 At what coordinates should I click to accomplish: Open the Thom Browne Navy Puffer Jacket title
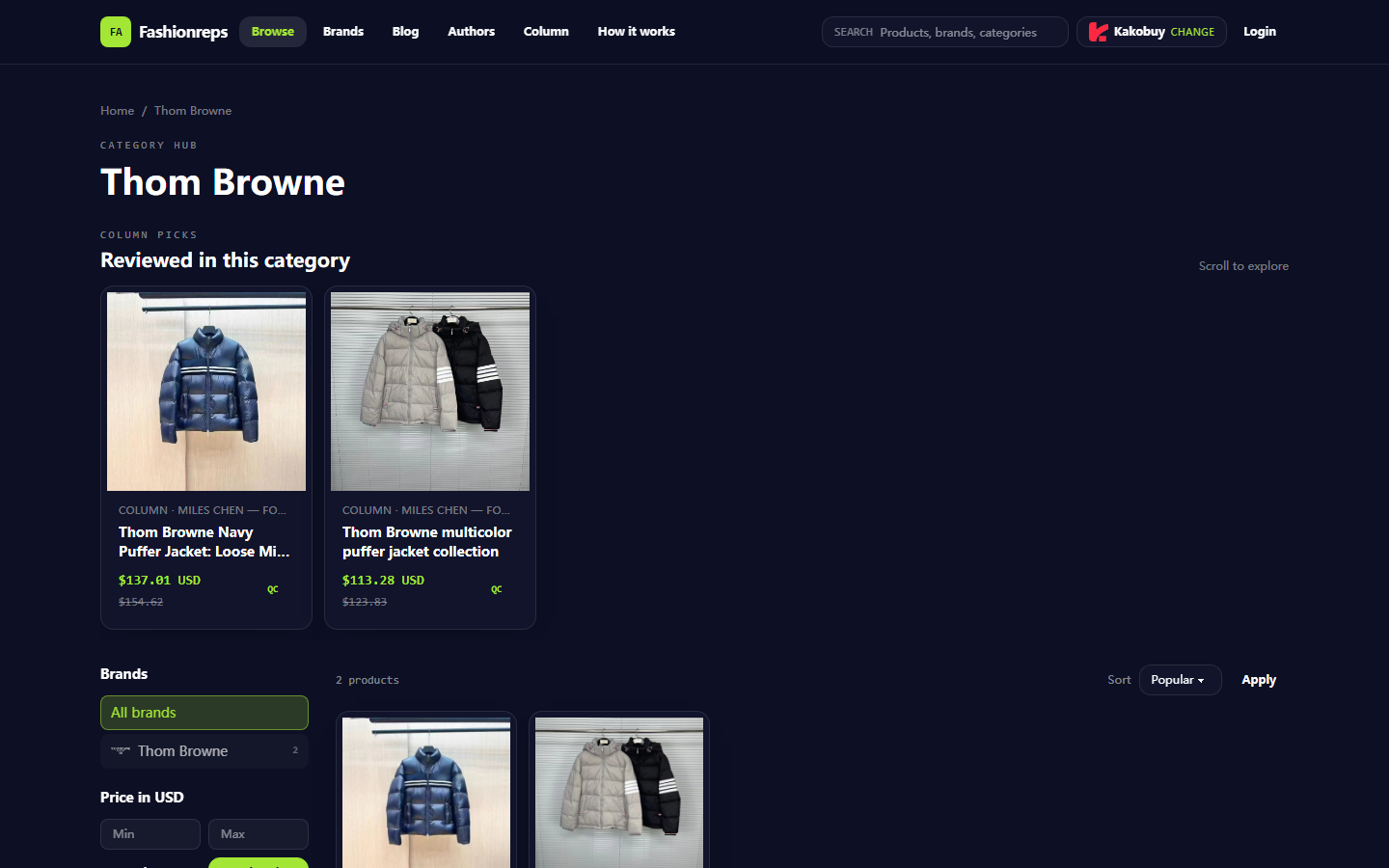click(204, 542)
